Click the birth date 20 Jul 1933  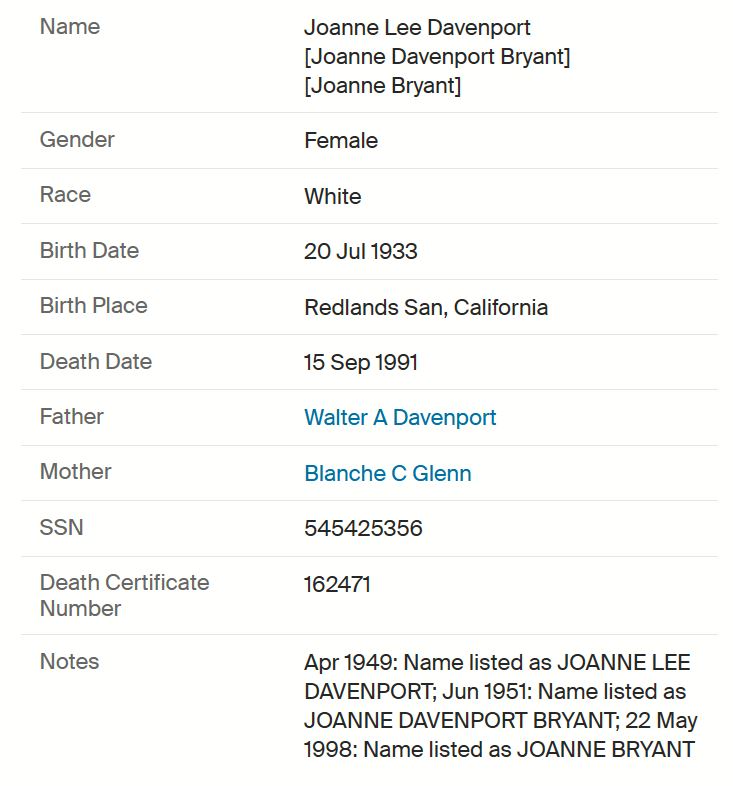[360, 251]
